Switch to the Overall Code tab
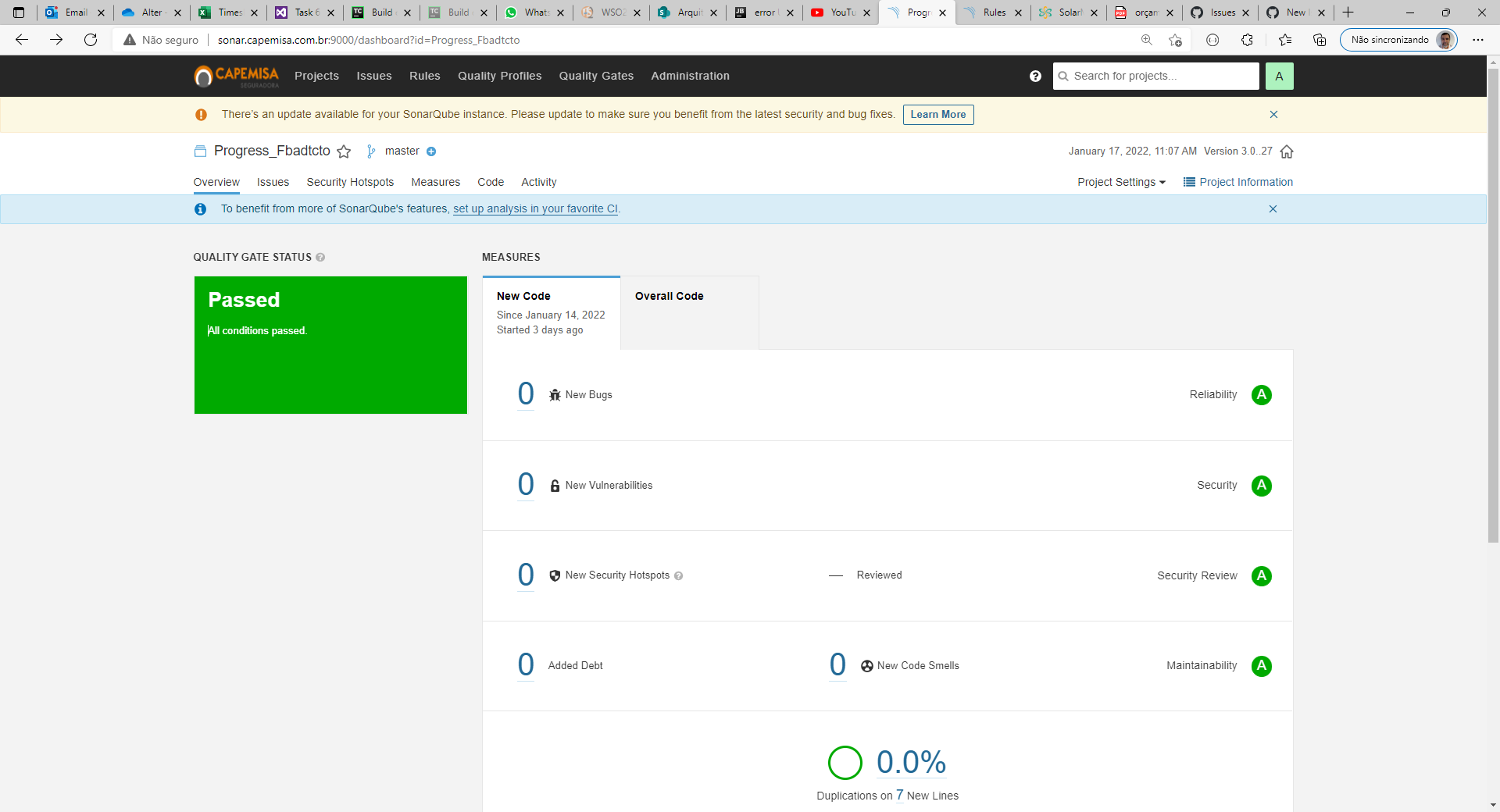Viewport: 1500px width, 812px height. 669,296
